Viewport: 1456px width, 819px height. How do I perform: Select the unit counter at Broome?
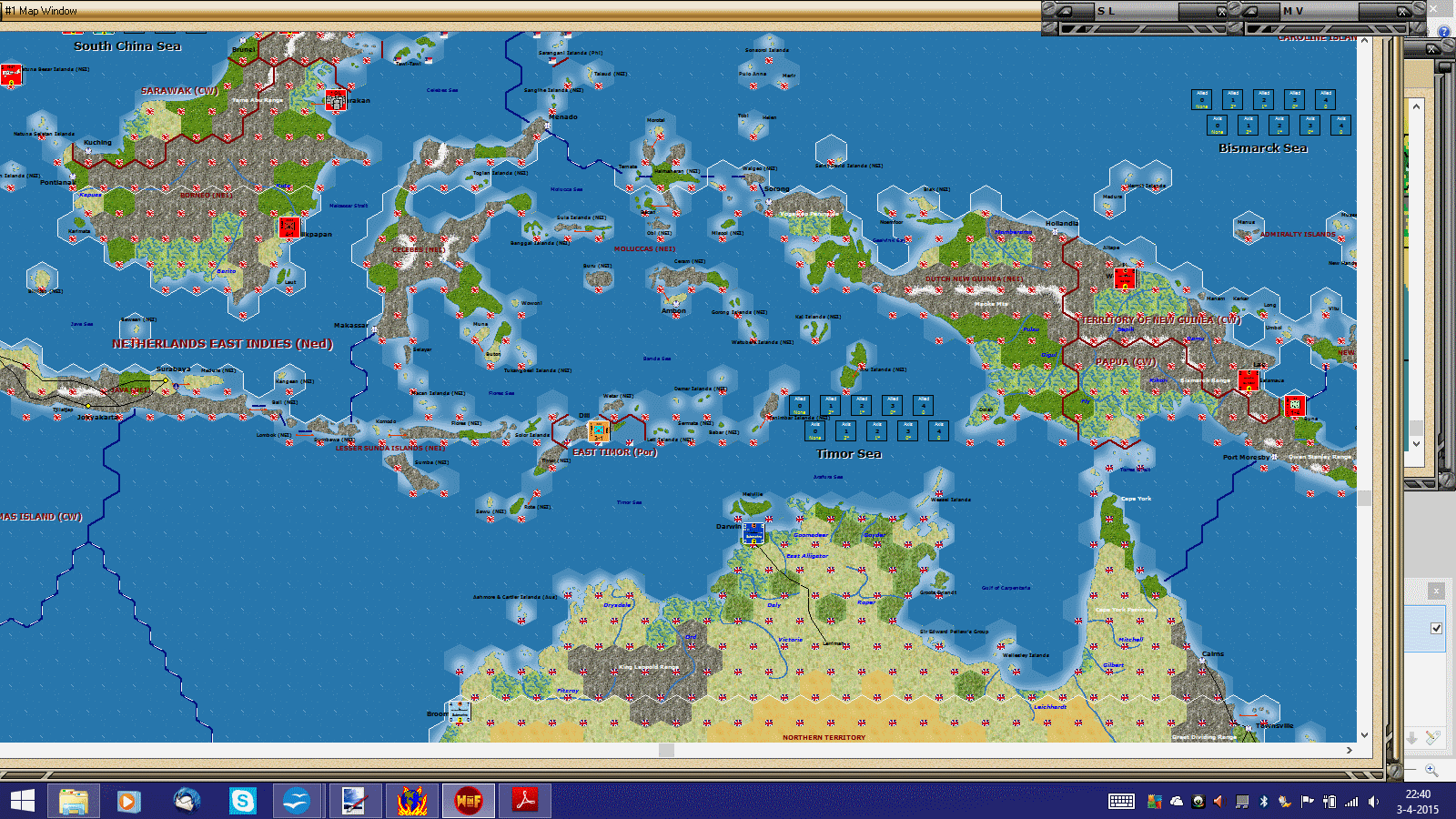point(459,711)
